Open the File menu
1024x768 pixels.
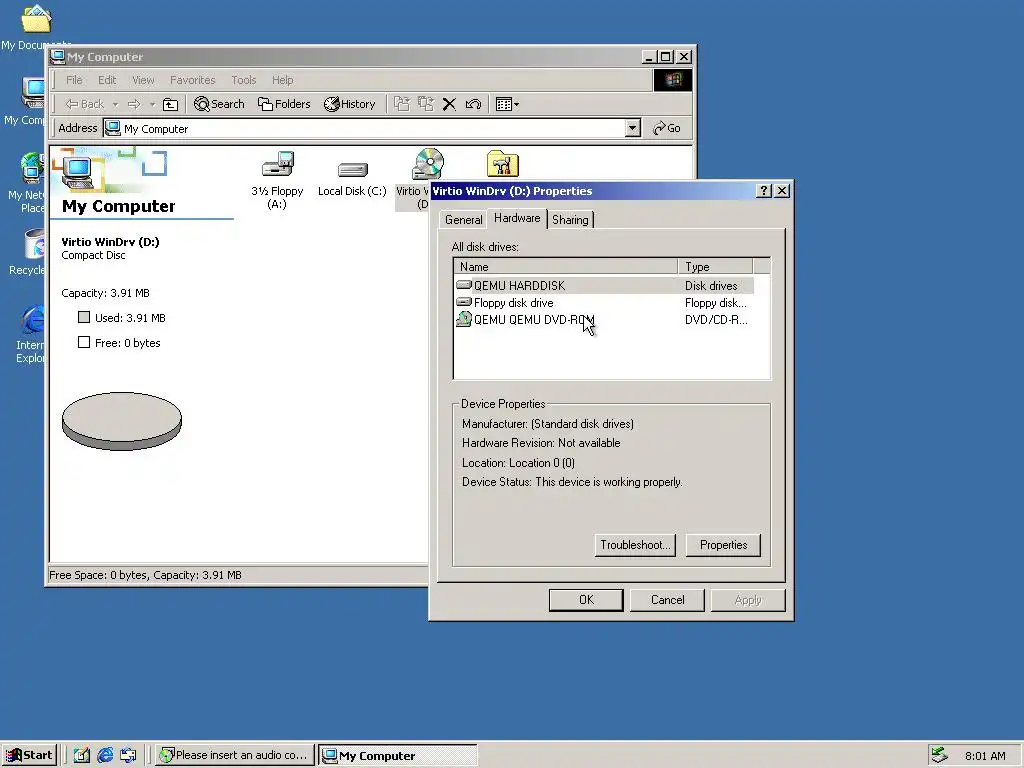pyautogui.click(x=74, y=80)
